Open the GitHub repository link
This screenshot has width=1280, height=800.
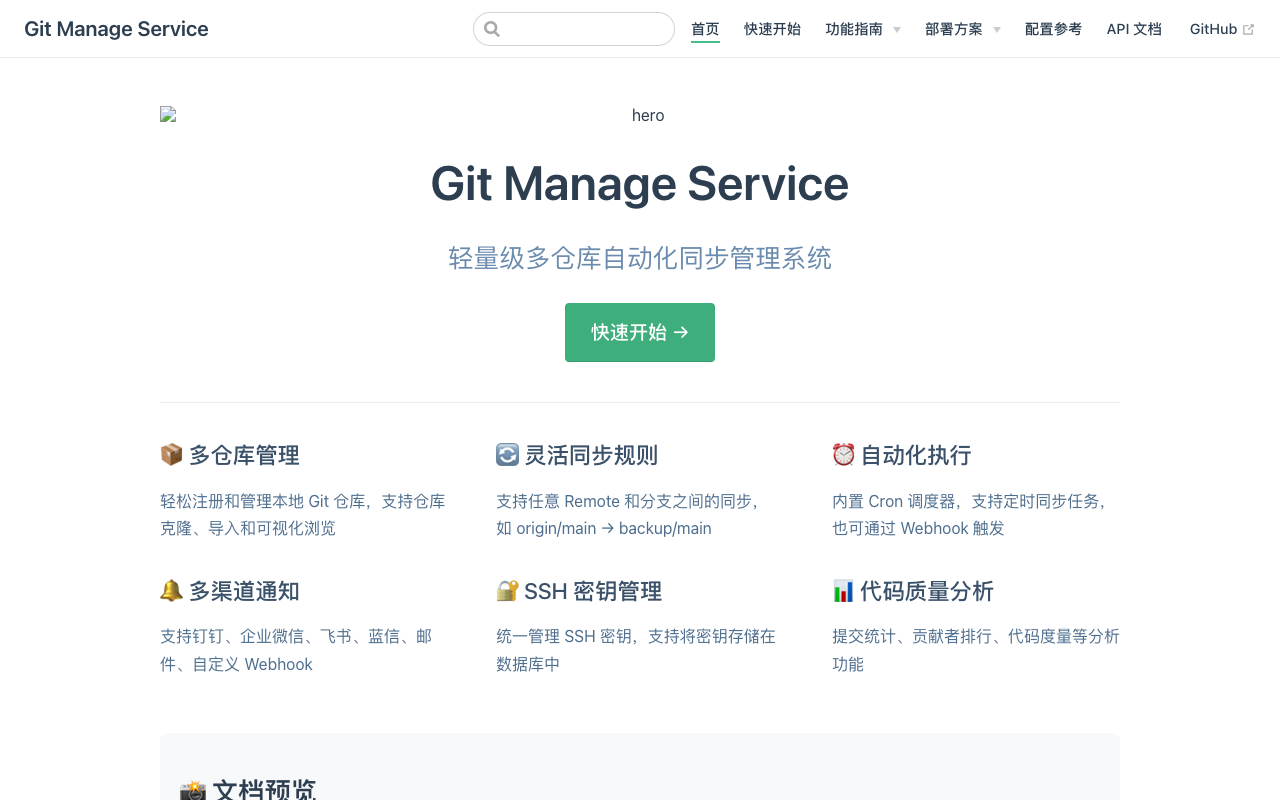[1213, 29]
